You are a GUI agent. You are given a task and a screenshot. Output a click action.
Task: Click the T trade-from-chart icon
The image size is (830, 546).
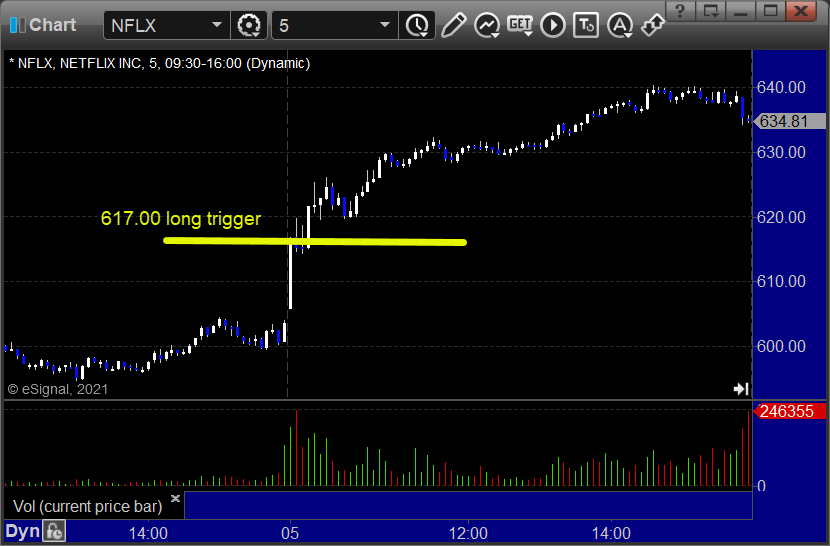(x=586, y=25)
